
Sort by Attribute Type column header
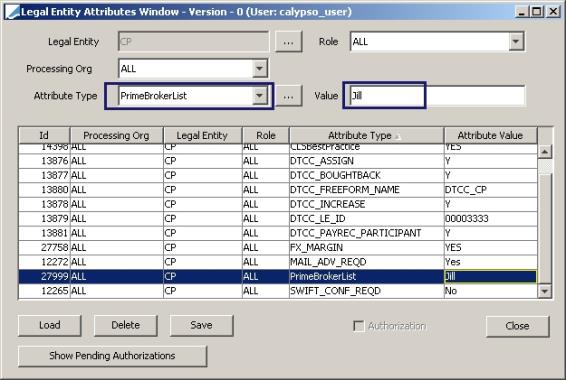[366, 135]
